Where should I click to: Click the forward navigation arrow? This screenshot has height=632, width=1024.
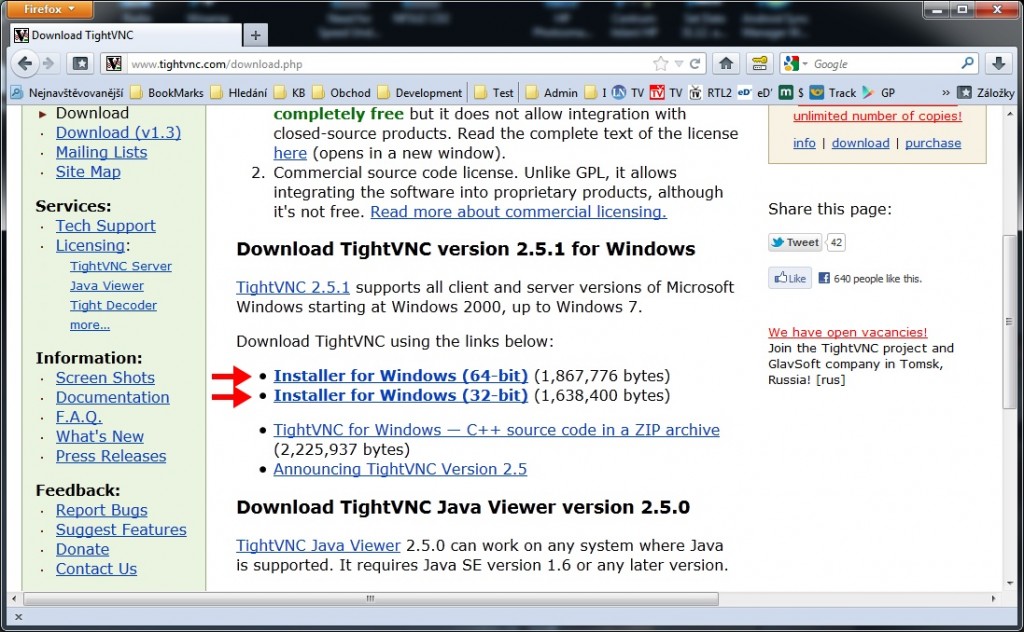(x=48, y=63)
